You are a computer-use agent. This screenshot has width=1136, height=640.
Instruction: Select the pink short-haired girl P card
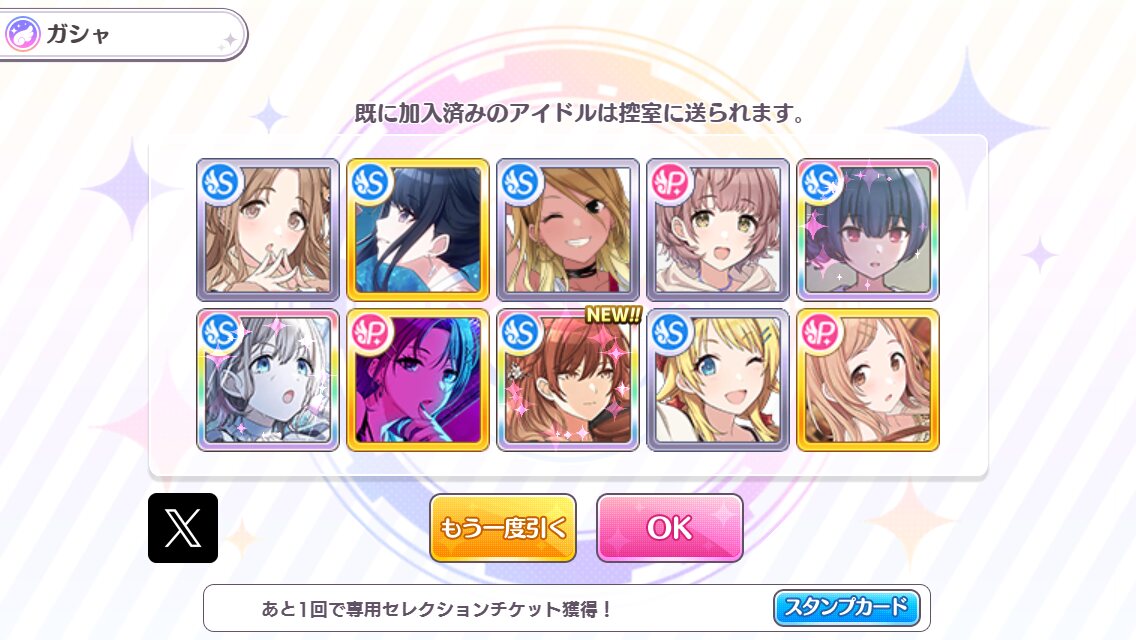click(x=718, y=230)
